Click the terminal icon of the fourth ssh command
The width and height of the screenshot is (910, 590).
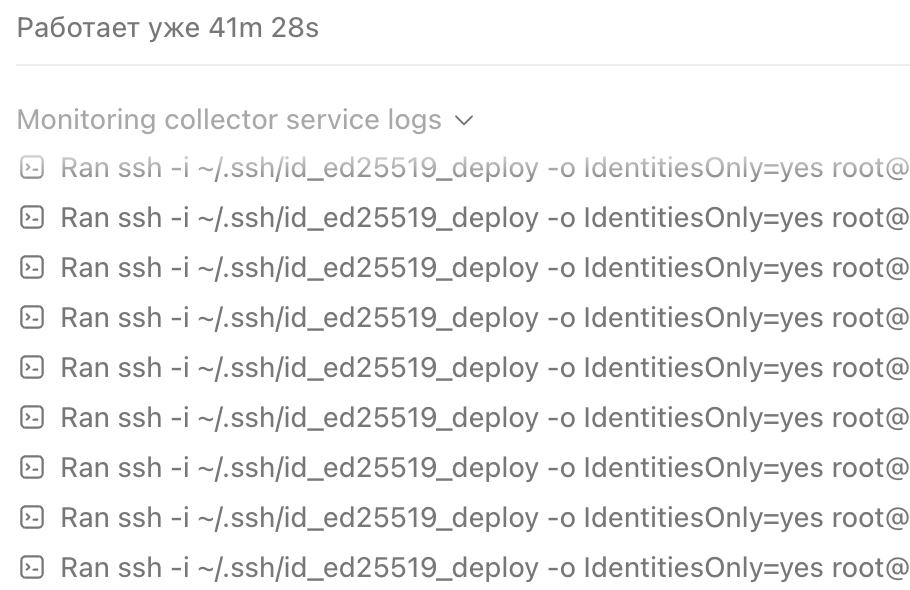(x=32, y=317)
